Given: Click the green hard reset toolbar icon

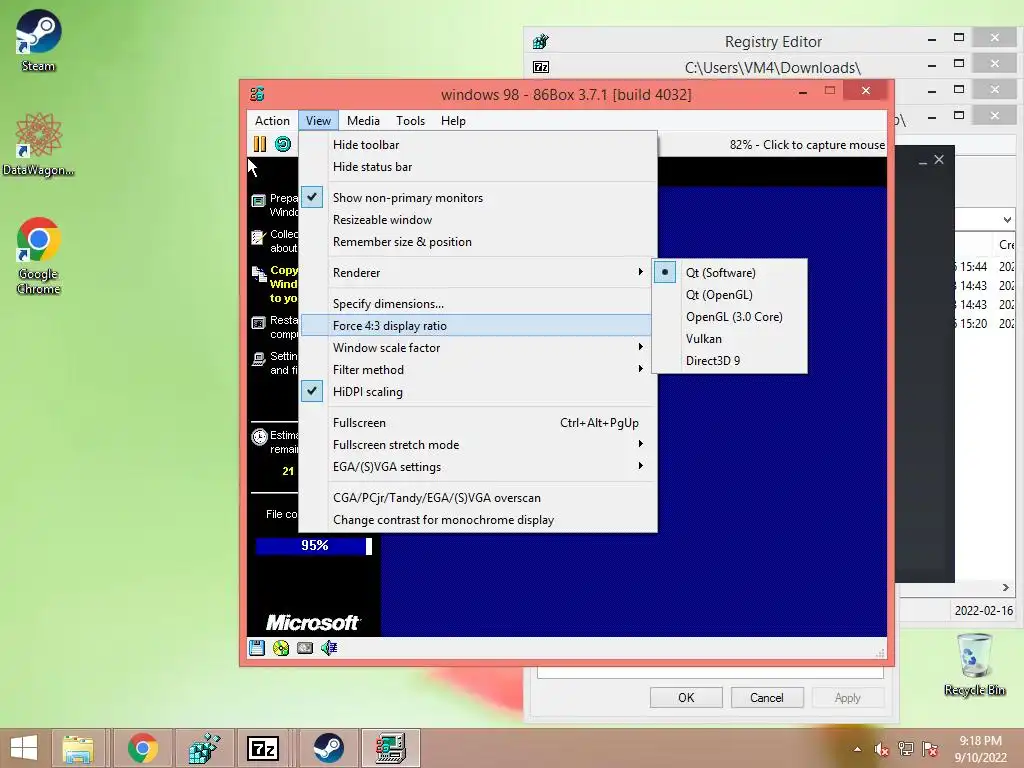Looking at the screenshot, I should (x=283, y=144).
